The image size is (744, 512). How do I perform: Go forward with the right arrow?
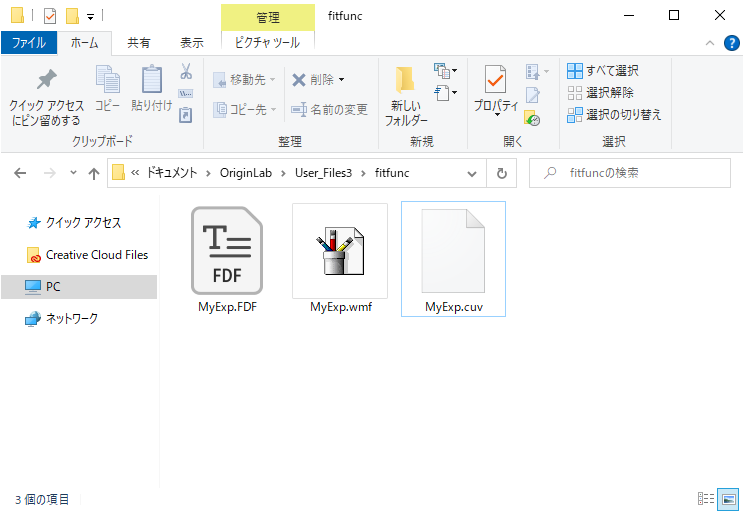click(x=49, y=173)
